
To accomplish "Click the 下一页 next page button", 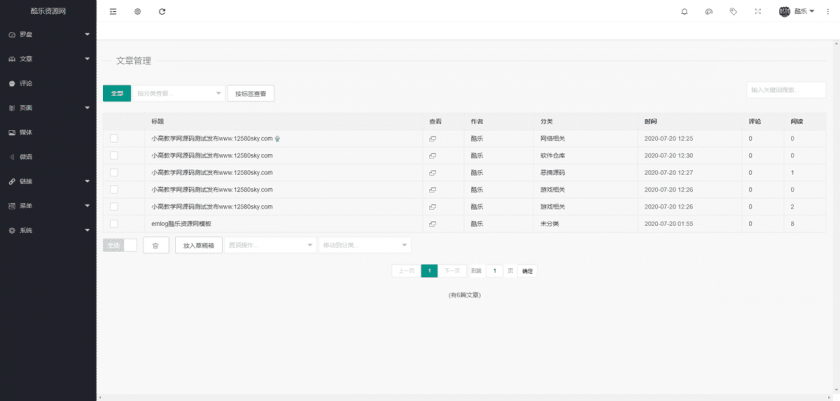I will coord(452,271).
